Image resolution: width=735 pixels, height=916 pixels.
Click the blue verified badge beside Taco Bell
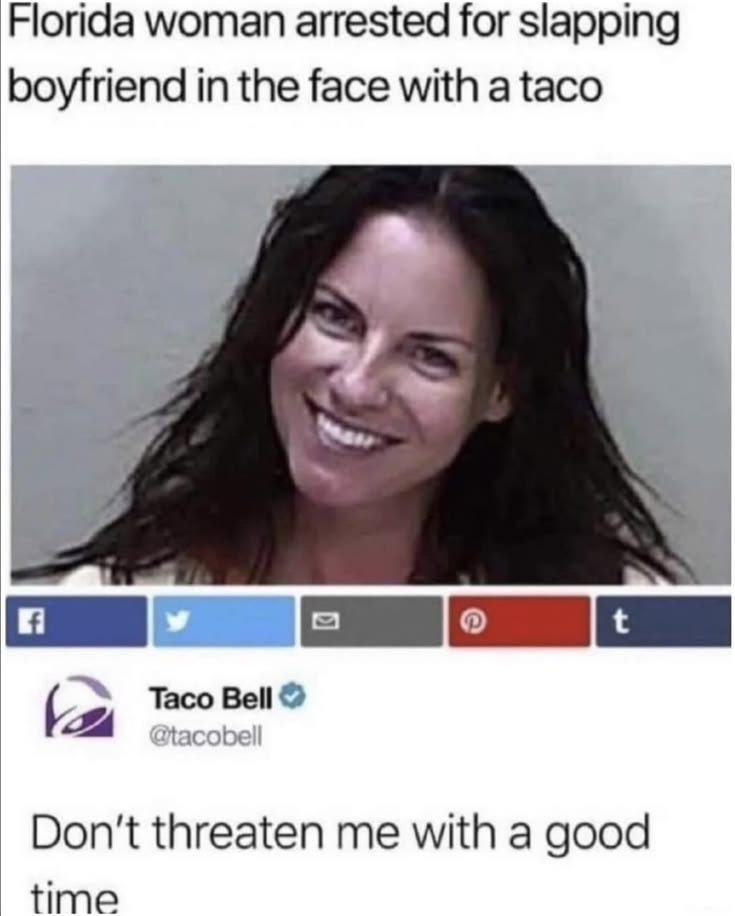tap(293, 696)
